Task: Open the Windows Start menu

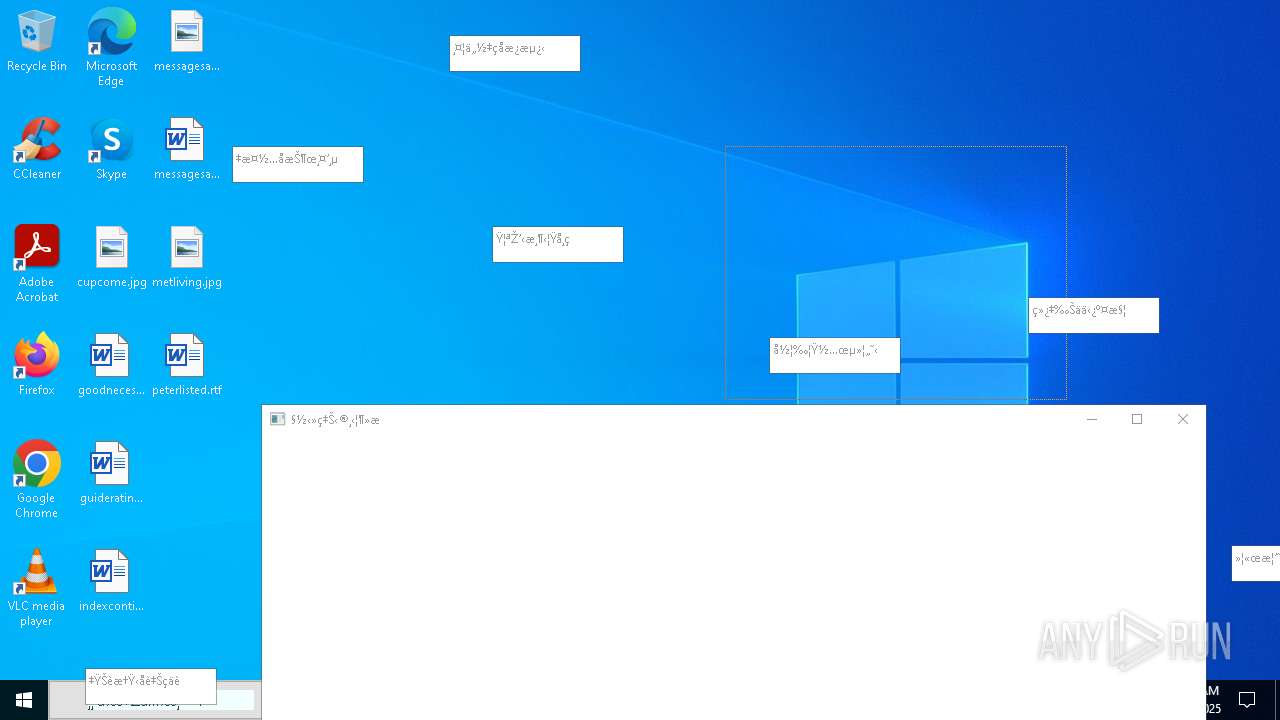Action: (x=24, y=700)
